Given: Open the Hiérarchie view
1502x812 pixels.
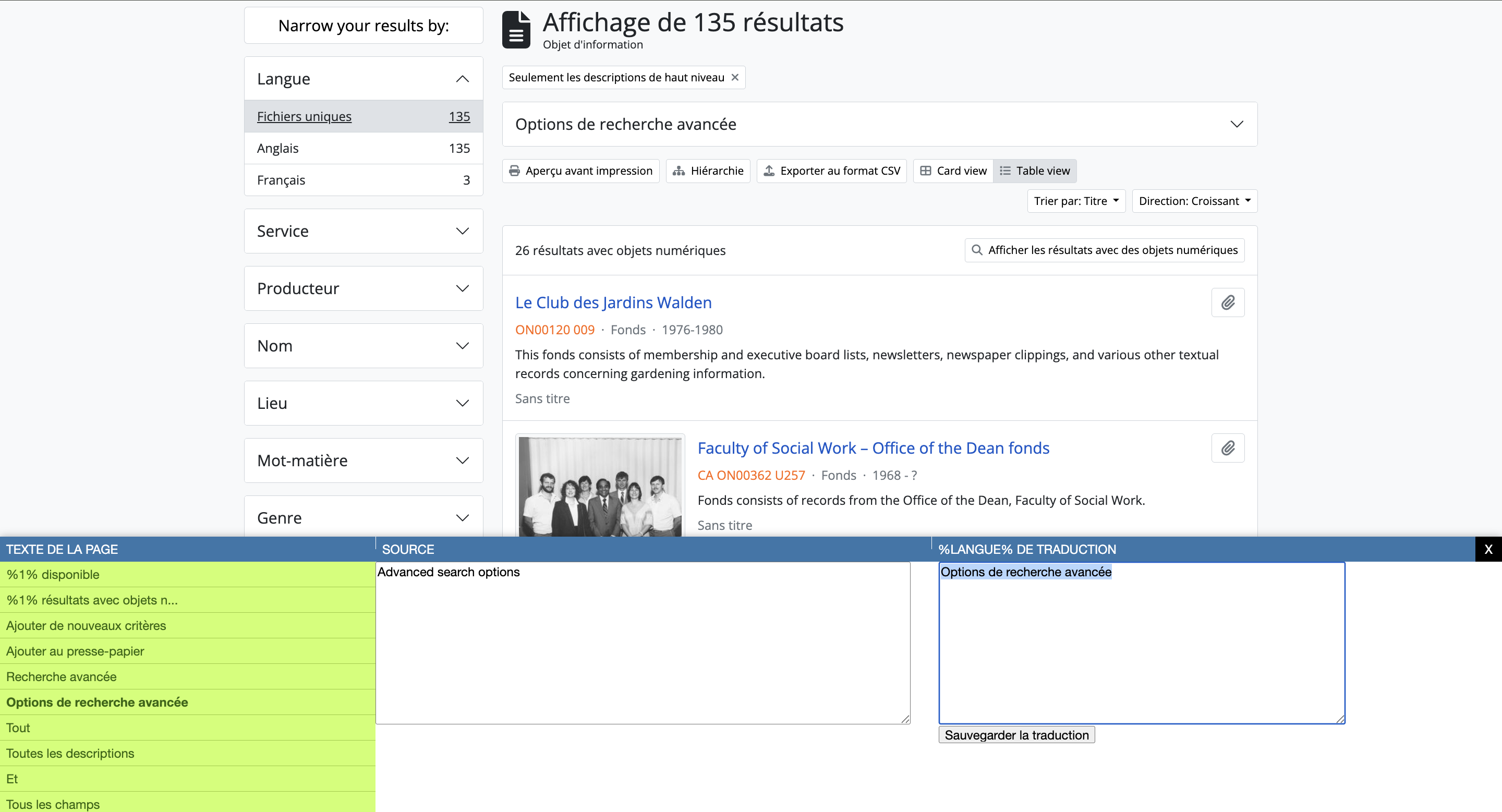Looking at the screenshot, I should pyautogui.click(x=708, y=171).
